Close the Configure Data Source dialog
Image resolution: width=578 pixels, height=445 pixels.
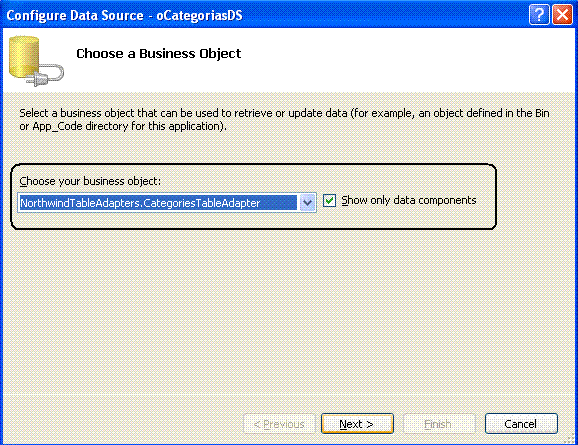coord(563,15)
